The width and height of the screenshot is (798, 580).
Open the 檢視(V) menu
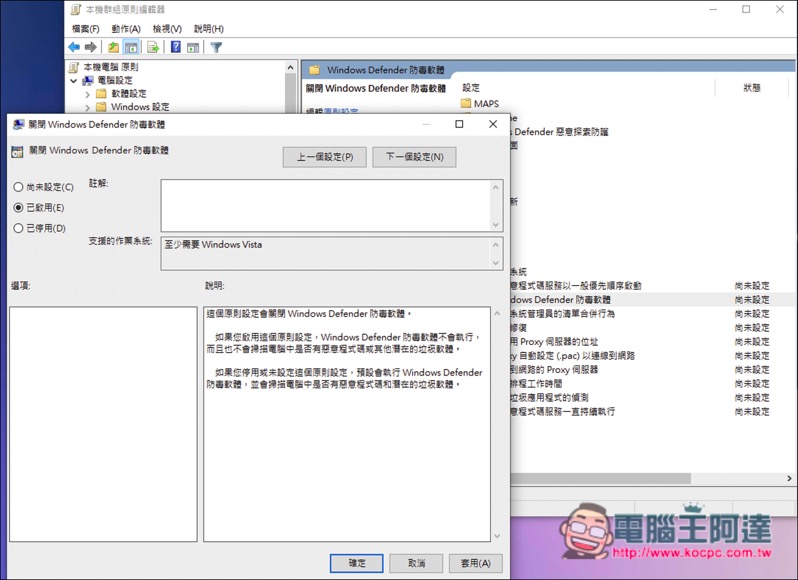point(167,29)
